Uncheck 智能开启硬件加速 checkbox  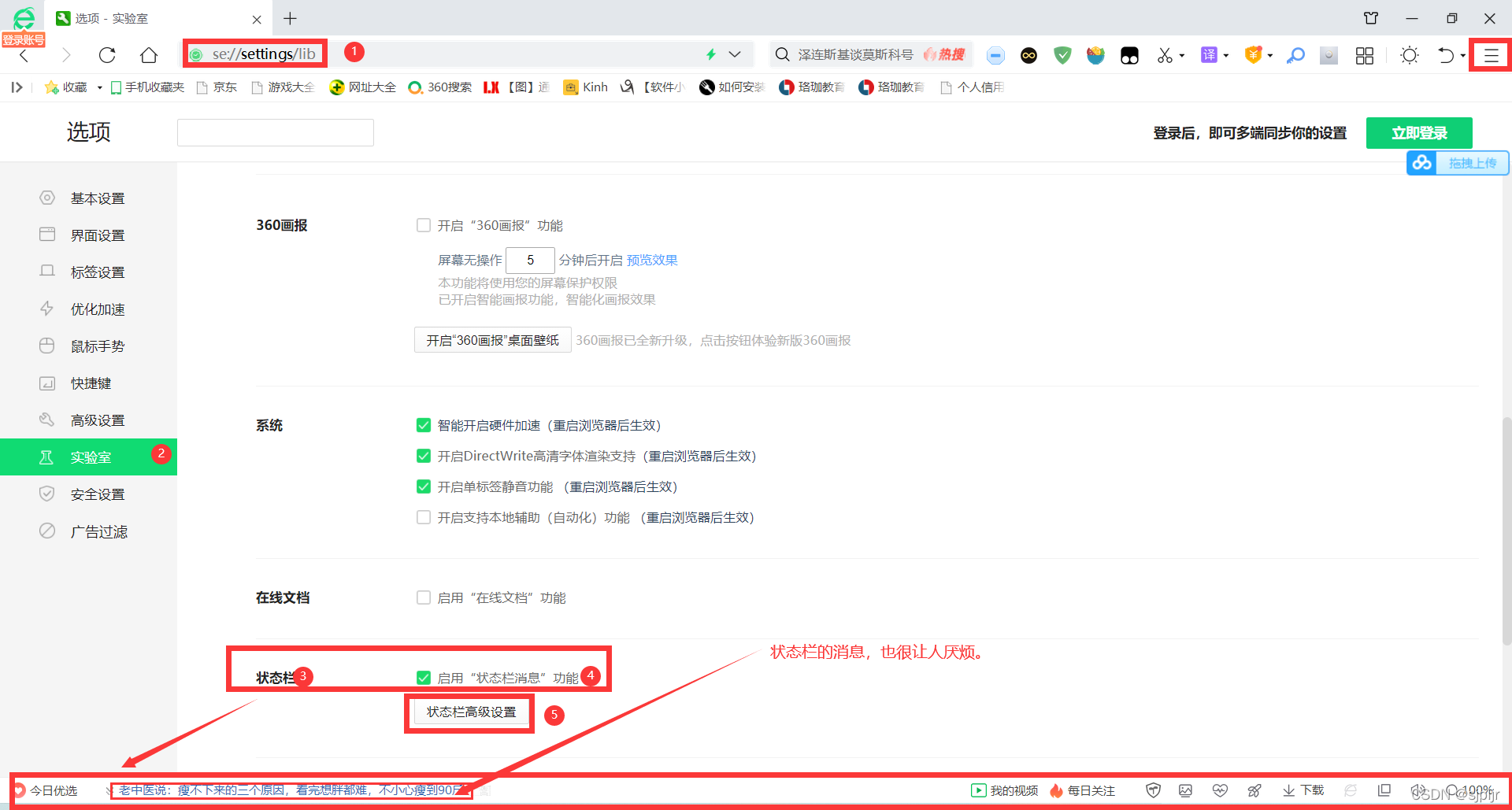click(x=424, y=425)
